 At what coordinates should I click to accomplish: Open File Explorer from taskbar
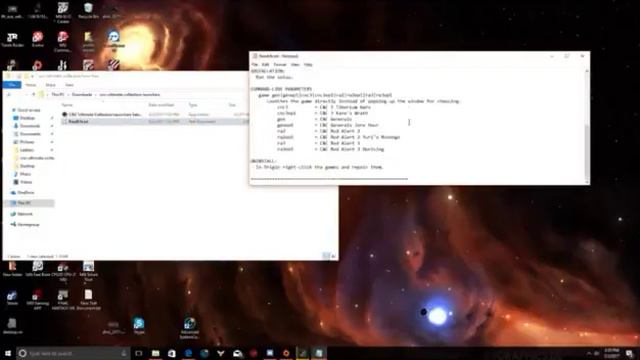pos(156,353)
